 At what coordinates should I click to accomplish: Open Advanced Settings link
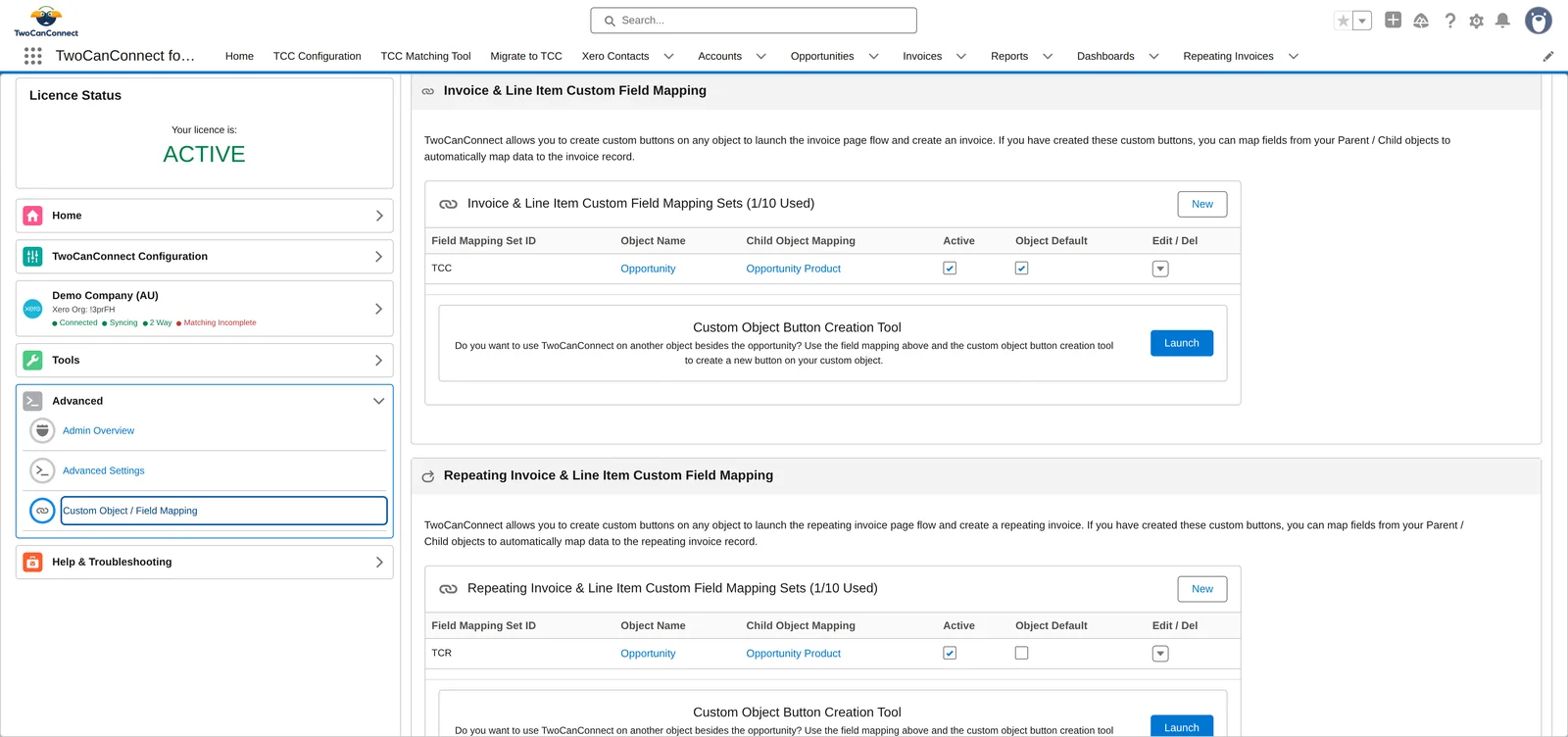[103, 470]
